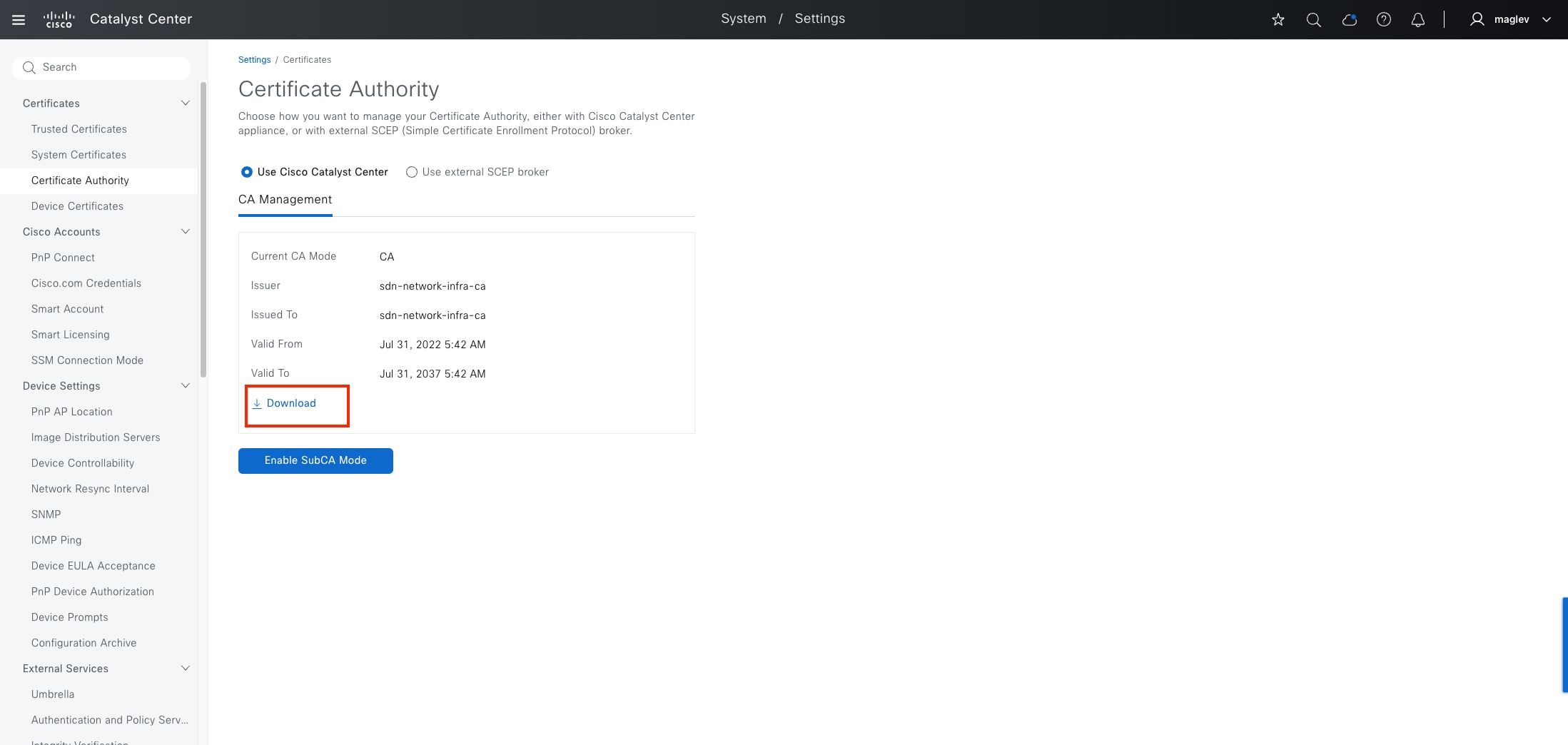Collapse the External Services section
The height and width of the screenshot is (745, 1568).
(x=185, y=669)
